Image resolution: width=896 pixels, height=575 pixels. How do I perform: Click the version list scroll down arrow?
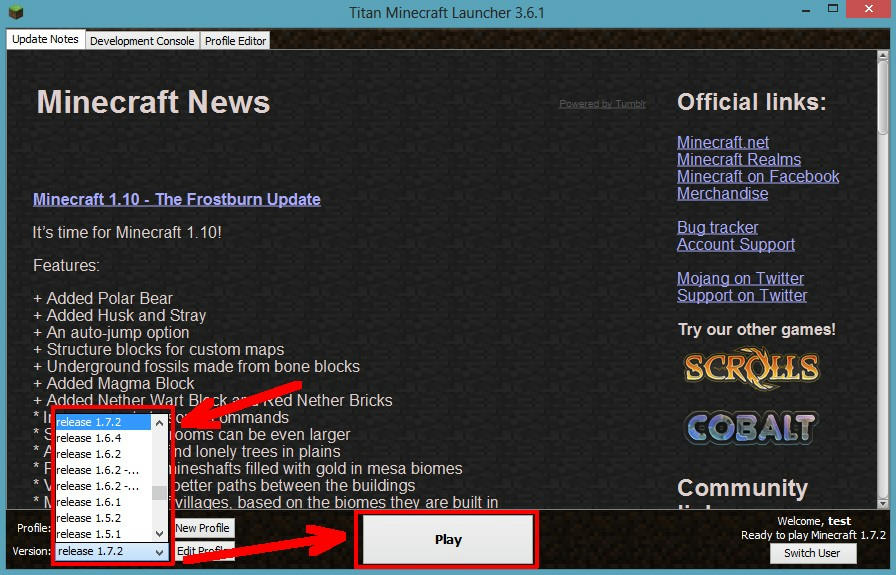point(159,533)
